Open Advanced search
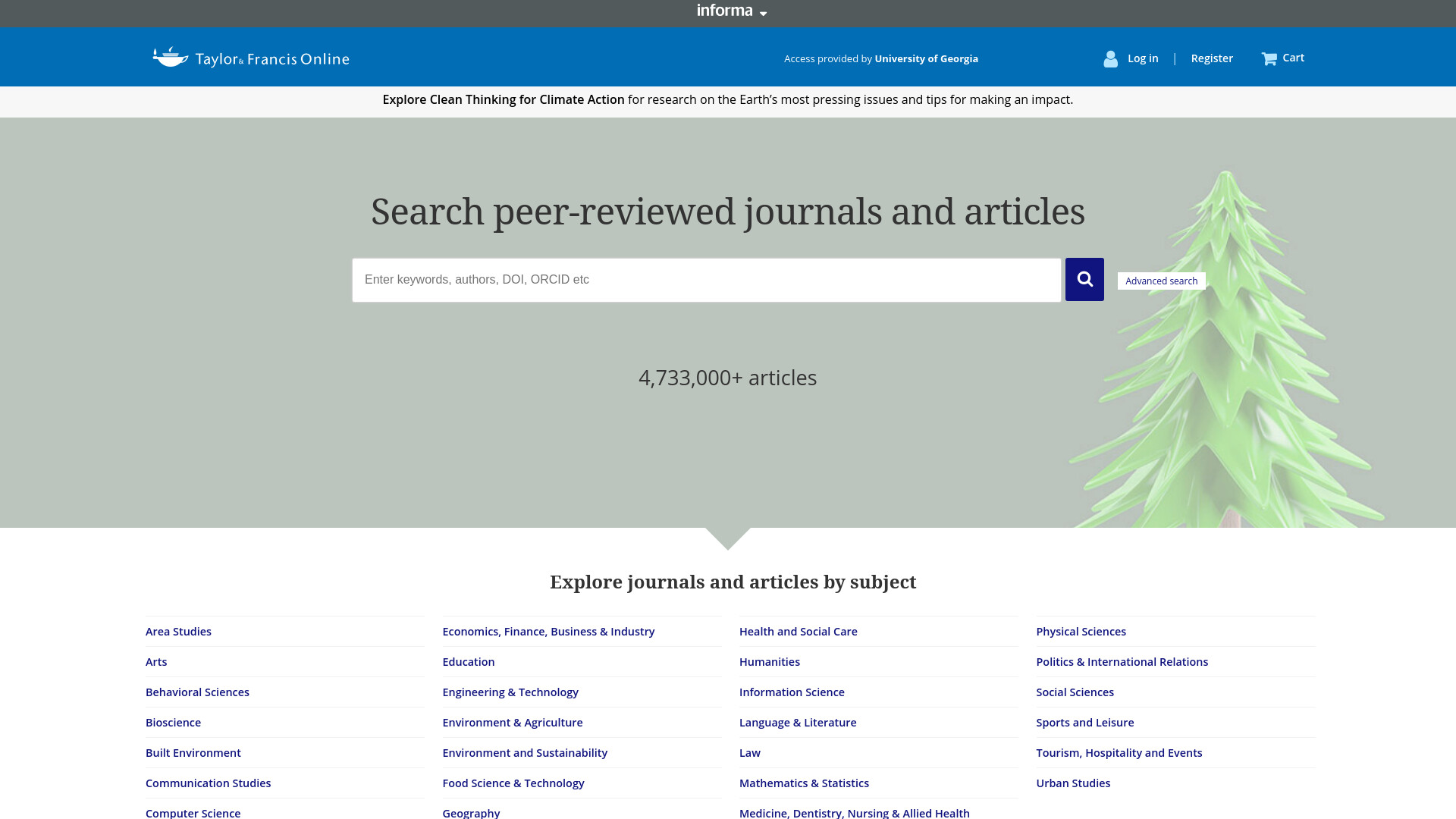Viewport: 1456px width, 819px height. [x=1161, y=281]
